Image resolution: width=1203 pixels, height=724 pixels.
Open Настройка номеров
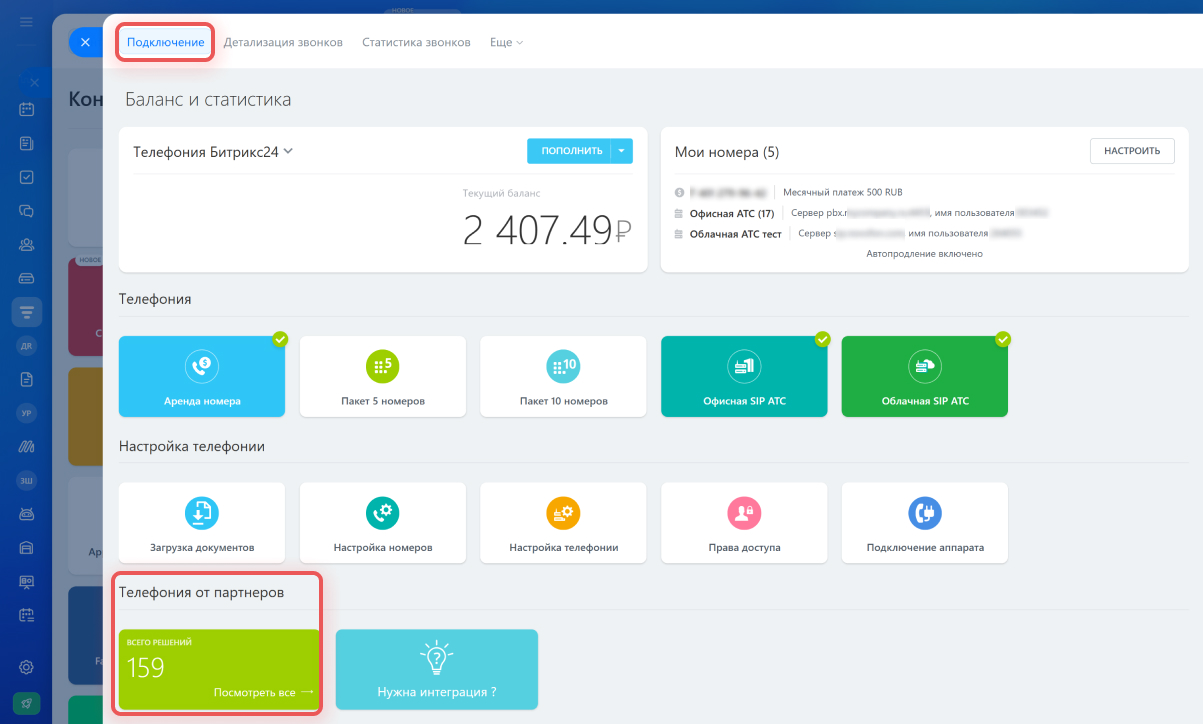click(x=382, y=523)
